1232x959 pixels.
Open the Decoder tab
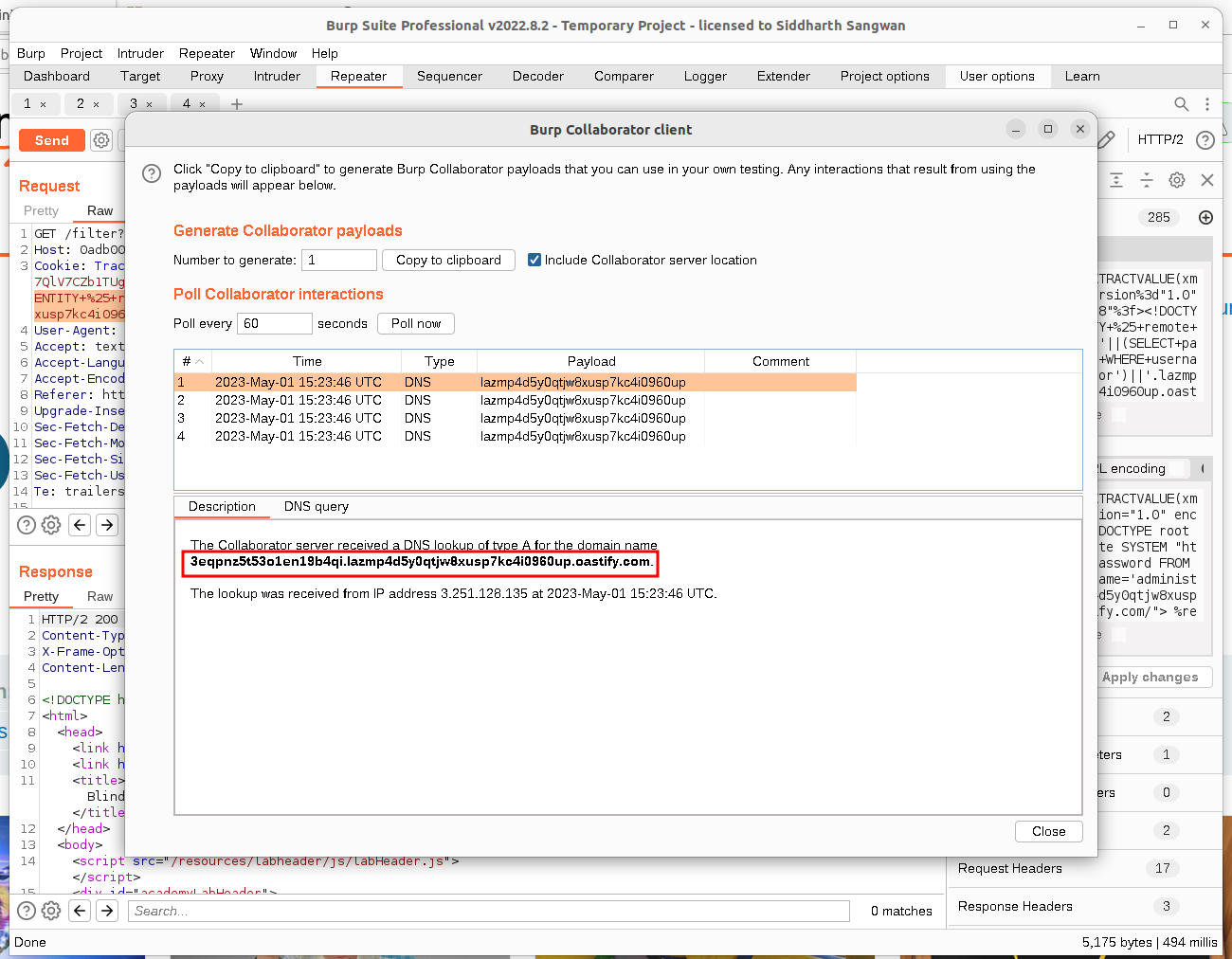pyautogui.click(x=538, y=76)
